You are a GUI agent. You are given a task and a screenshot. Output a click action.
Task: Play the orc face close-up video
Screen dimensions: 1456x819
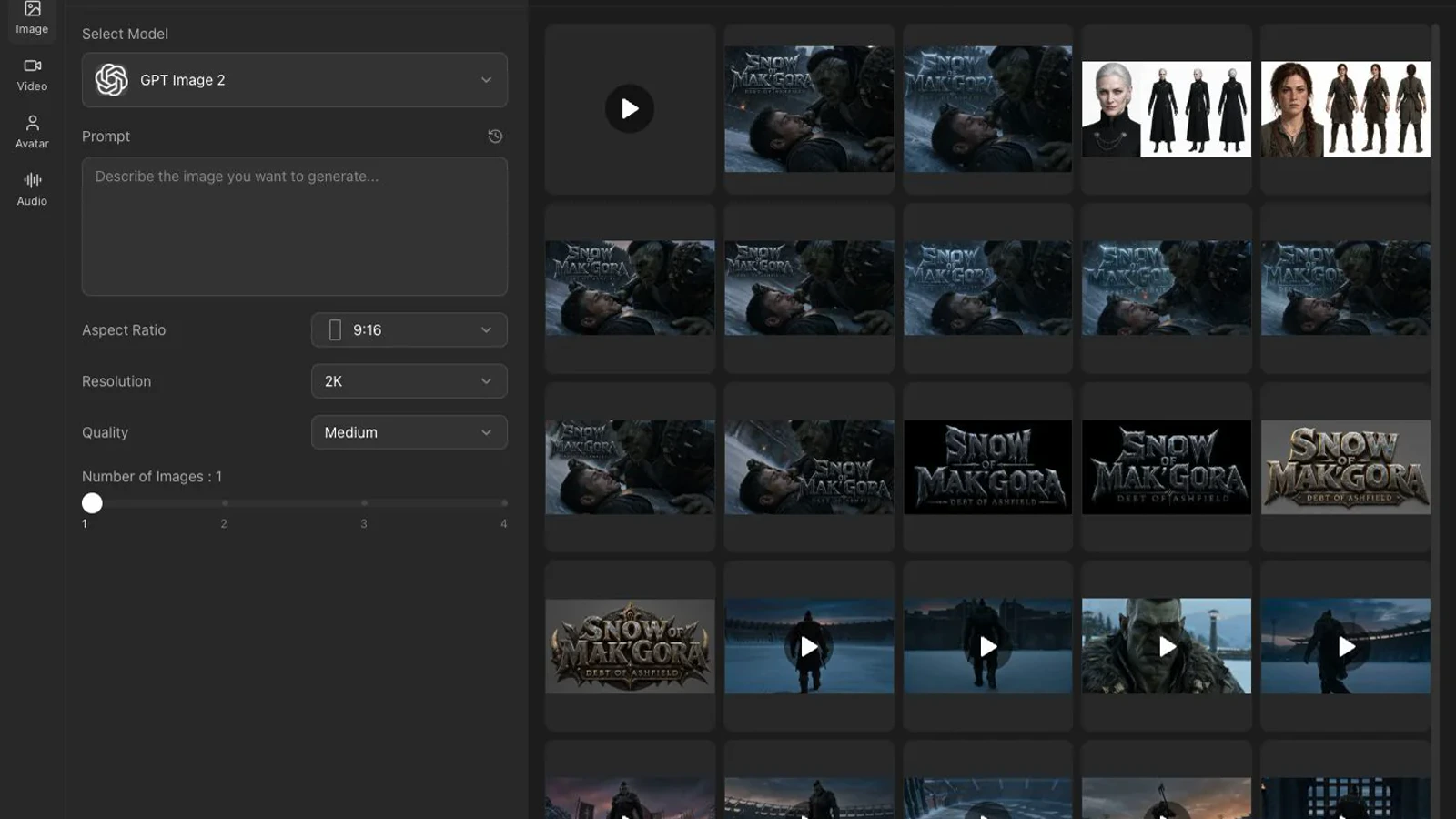(1167, 646)
